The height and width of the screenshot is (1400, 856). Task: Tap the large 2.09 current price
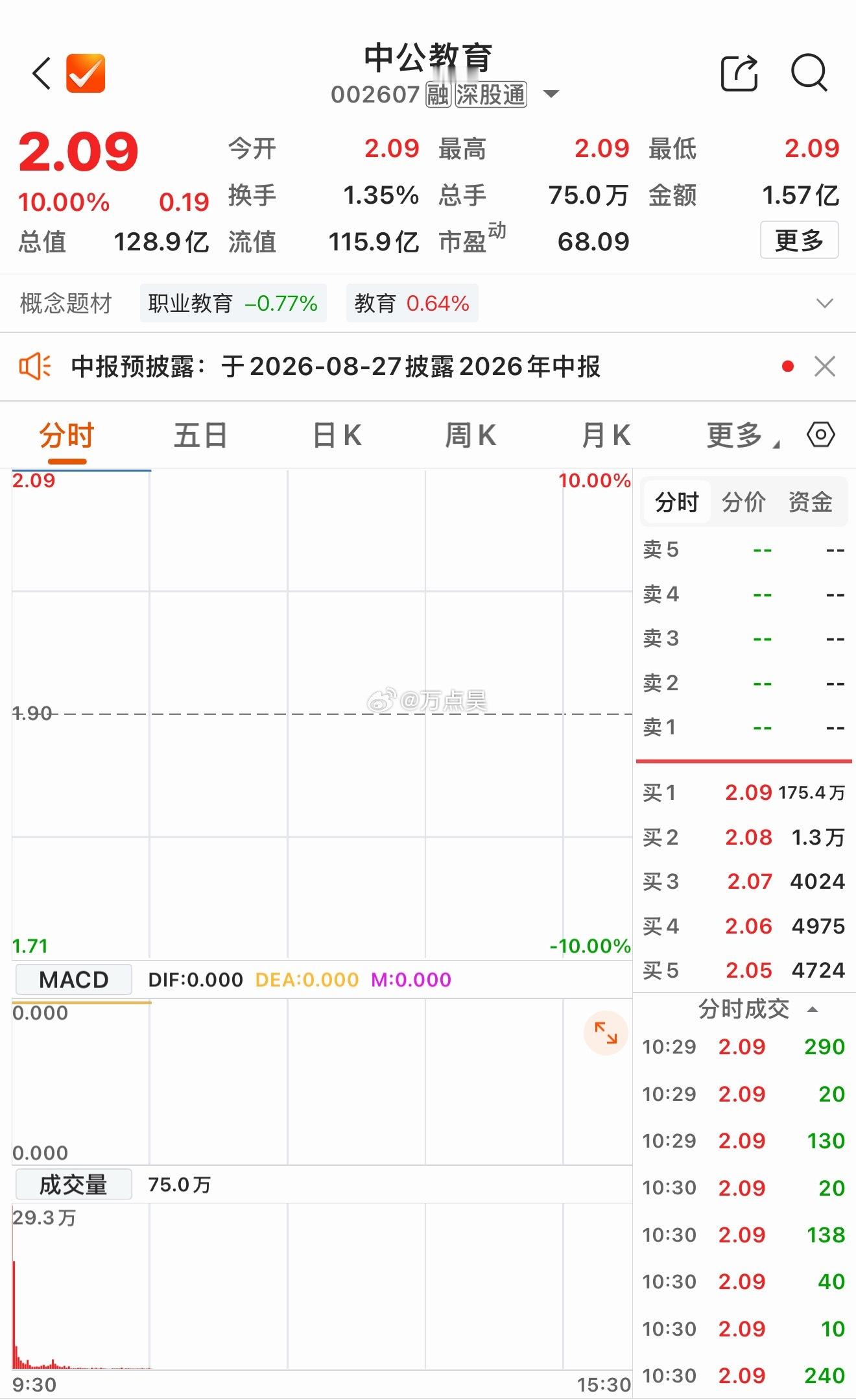(78, 152)
